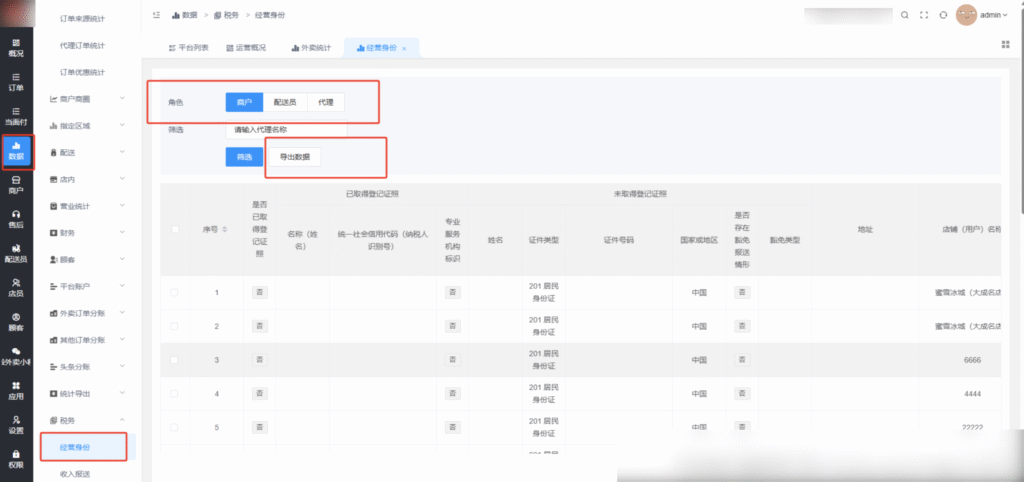Check the checkbox for row 3
Viewport: 1024px width, 482px height.
tap(174, 360)
